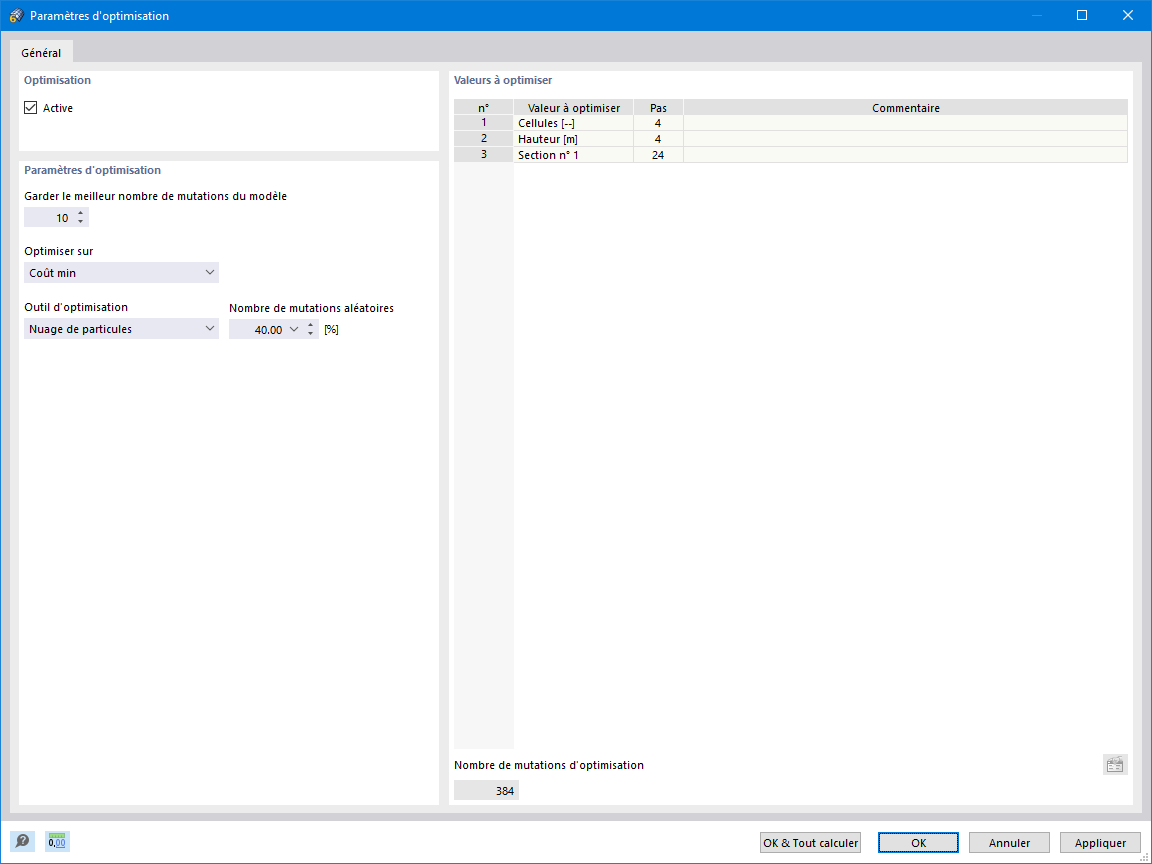Decrease the best mutations count stepper
This screenshot has height=864, width=1152.
81,222
